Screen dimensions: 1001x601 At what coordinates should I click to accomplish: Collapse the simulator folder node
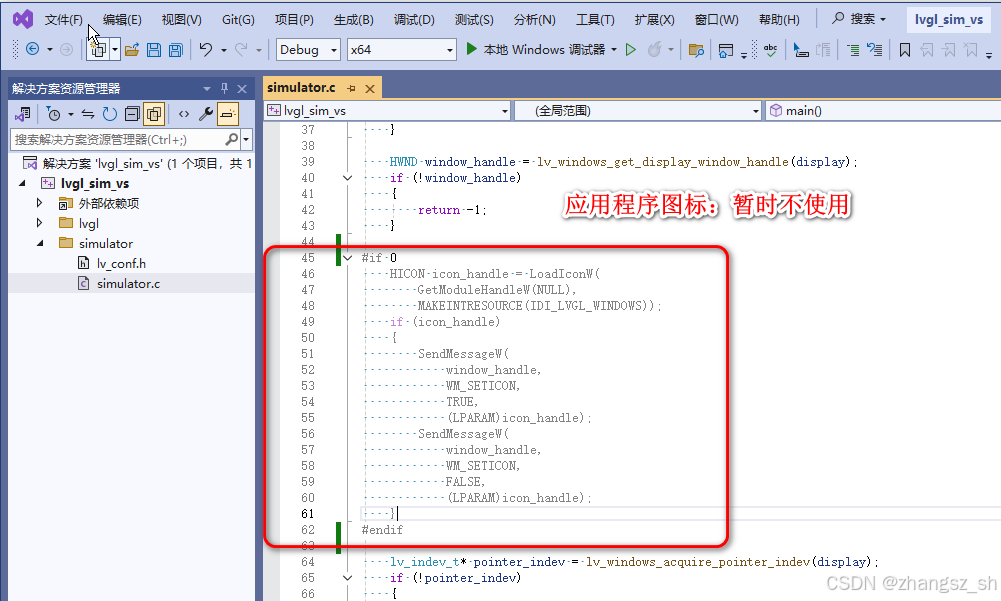tap(40, 243)
